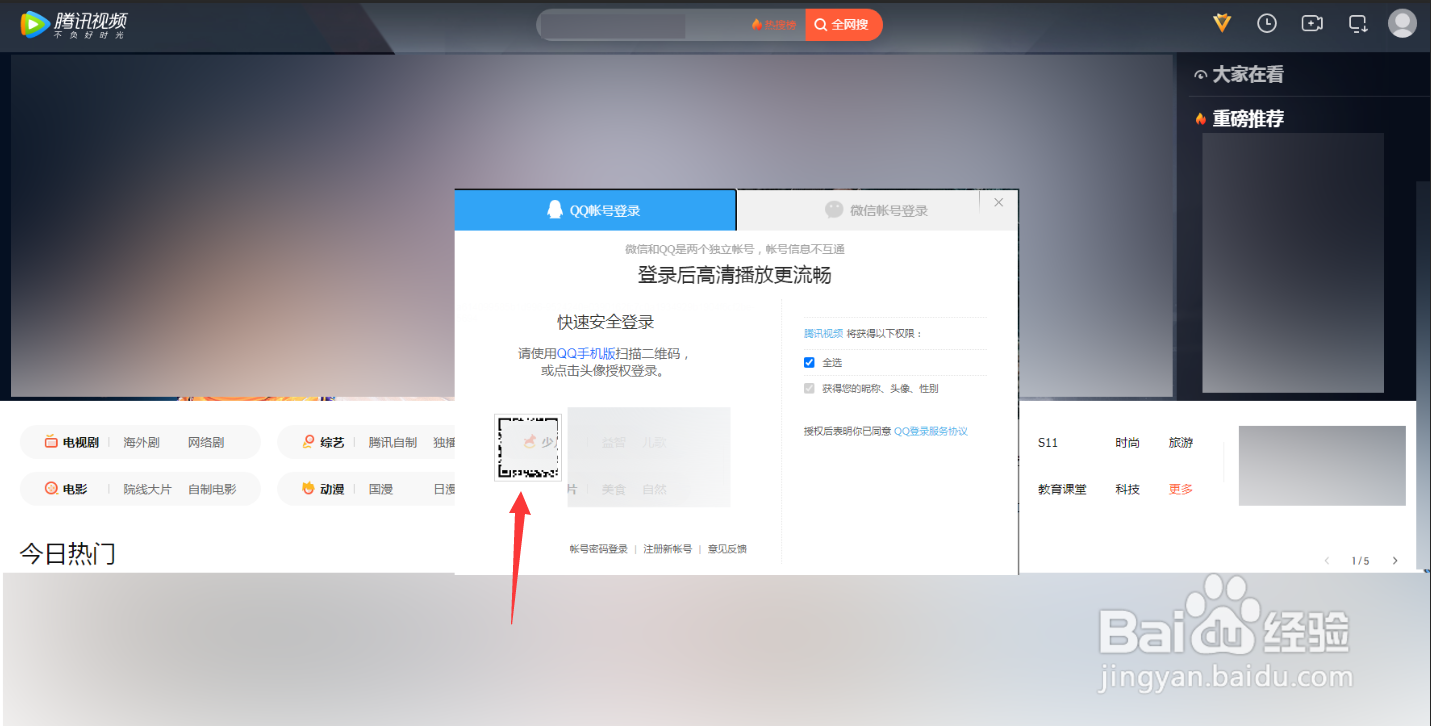Open the 网络剧 category
The width and height of the screenshot is (1431, 726).
pos(206,442)
